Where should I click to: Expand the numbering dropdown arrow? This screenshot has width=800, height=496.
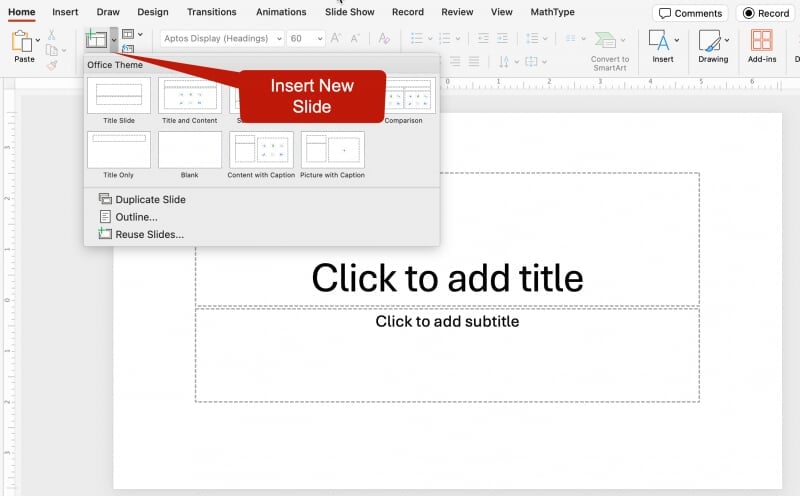(x=458, y=39)
